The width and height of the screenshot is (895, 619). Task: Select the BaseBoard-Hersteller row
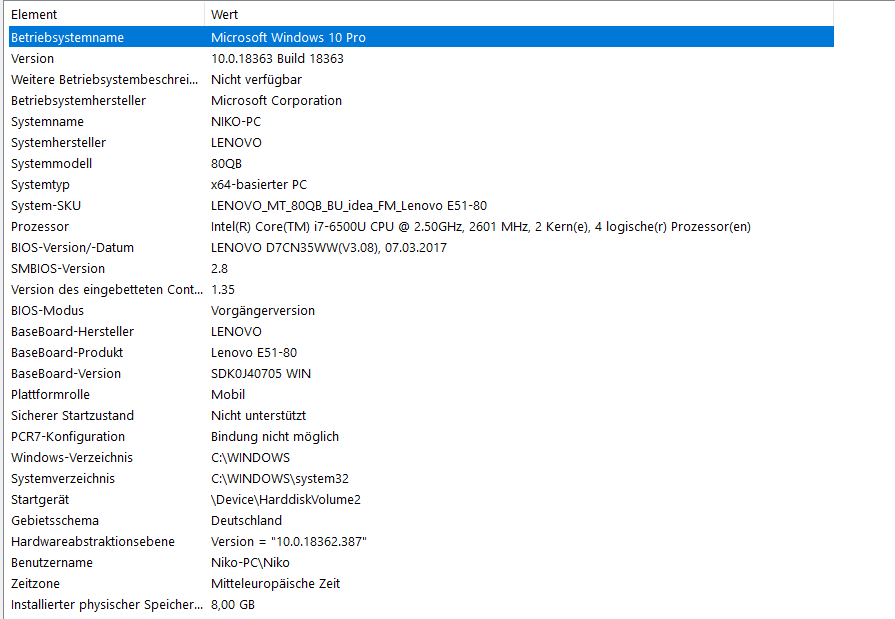click(421, 332)
